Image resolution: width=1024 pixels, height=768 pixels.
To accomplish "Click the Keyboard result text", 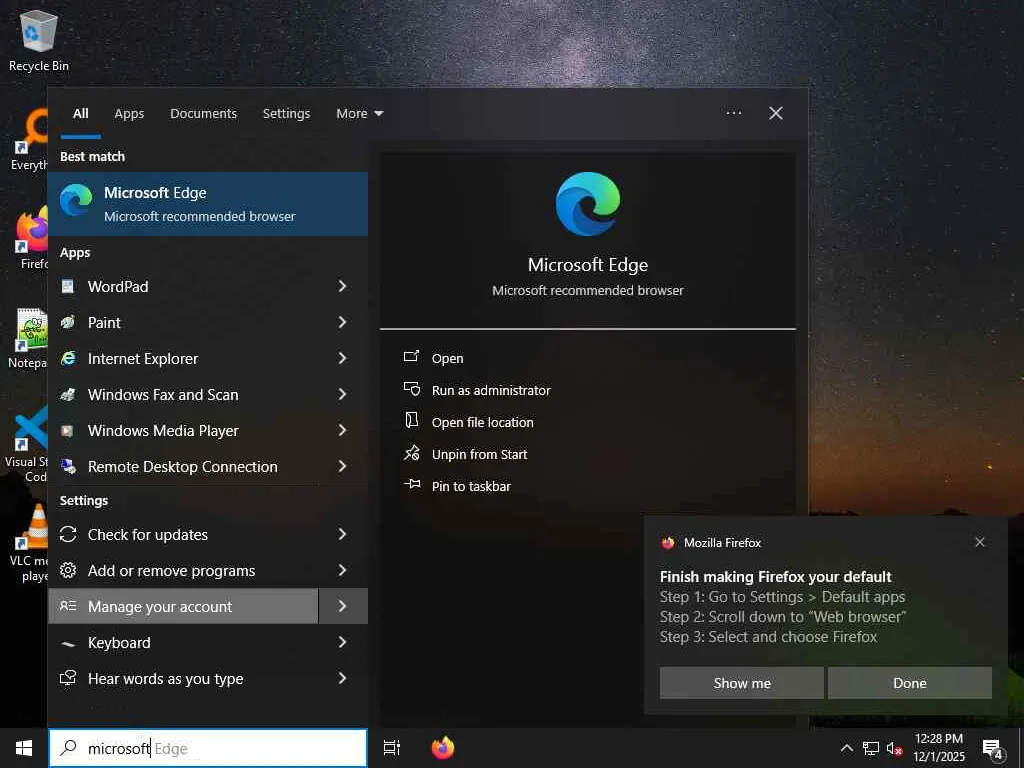I will (119, 643).
